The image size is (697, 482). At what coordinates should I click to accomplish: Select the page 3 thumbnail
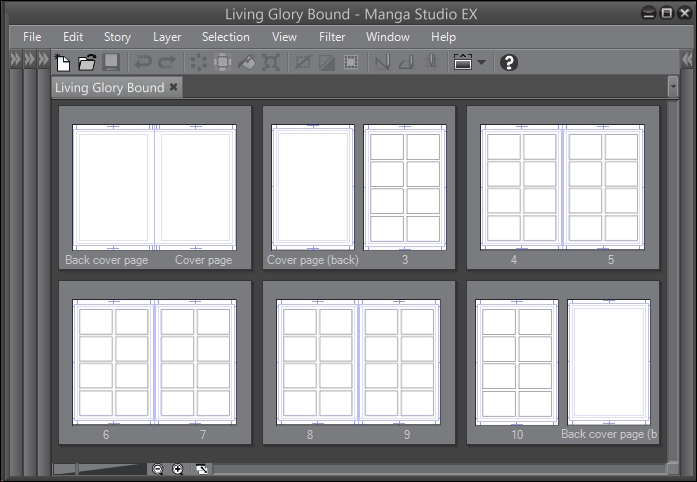[405, 187]
